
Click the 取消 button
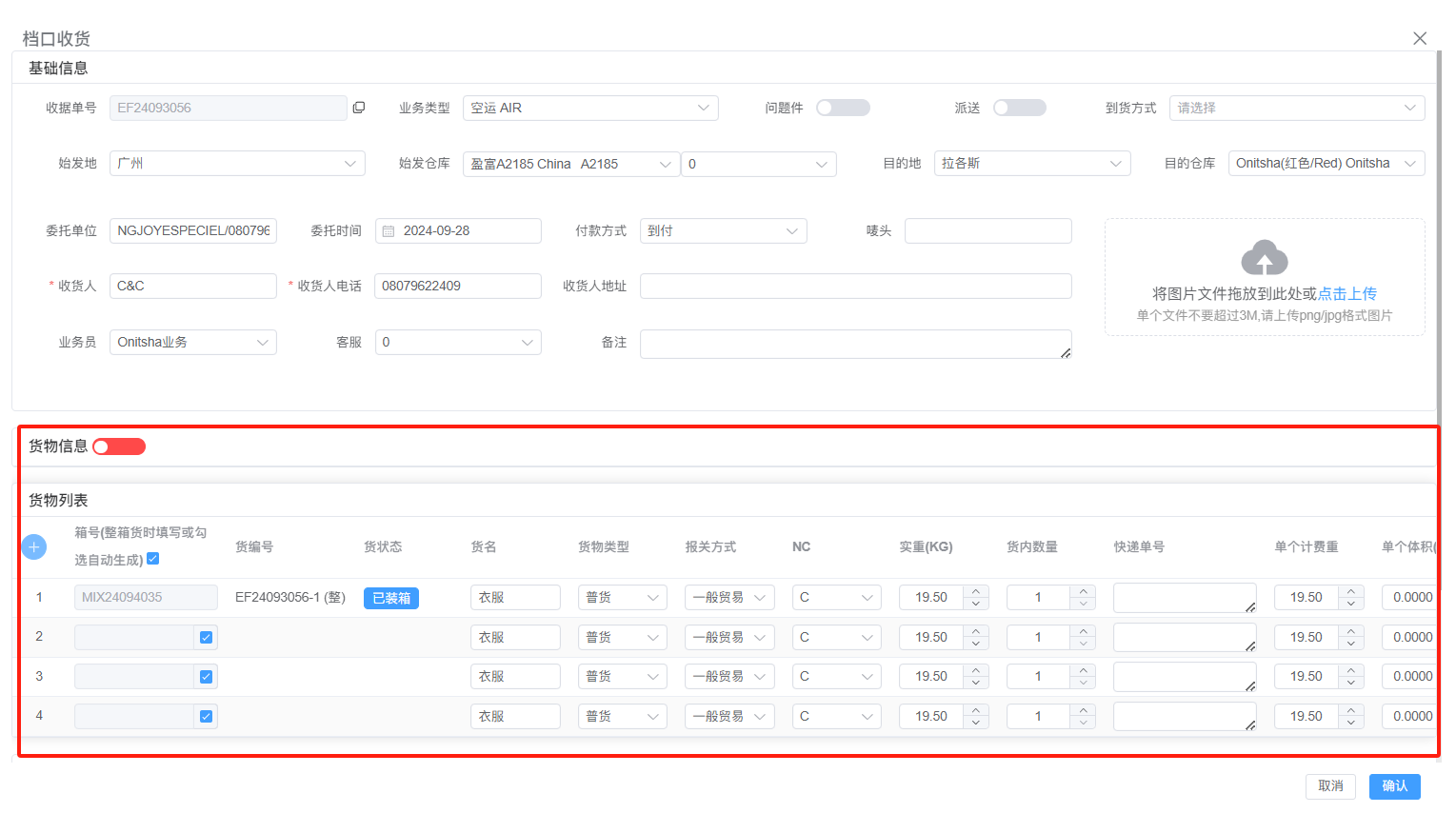point(1330,786)
